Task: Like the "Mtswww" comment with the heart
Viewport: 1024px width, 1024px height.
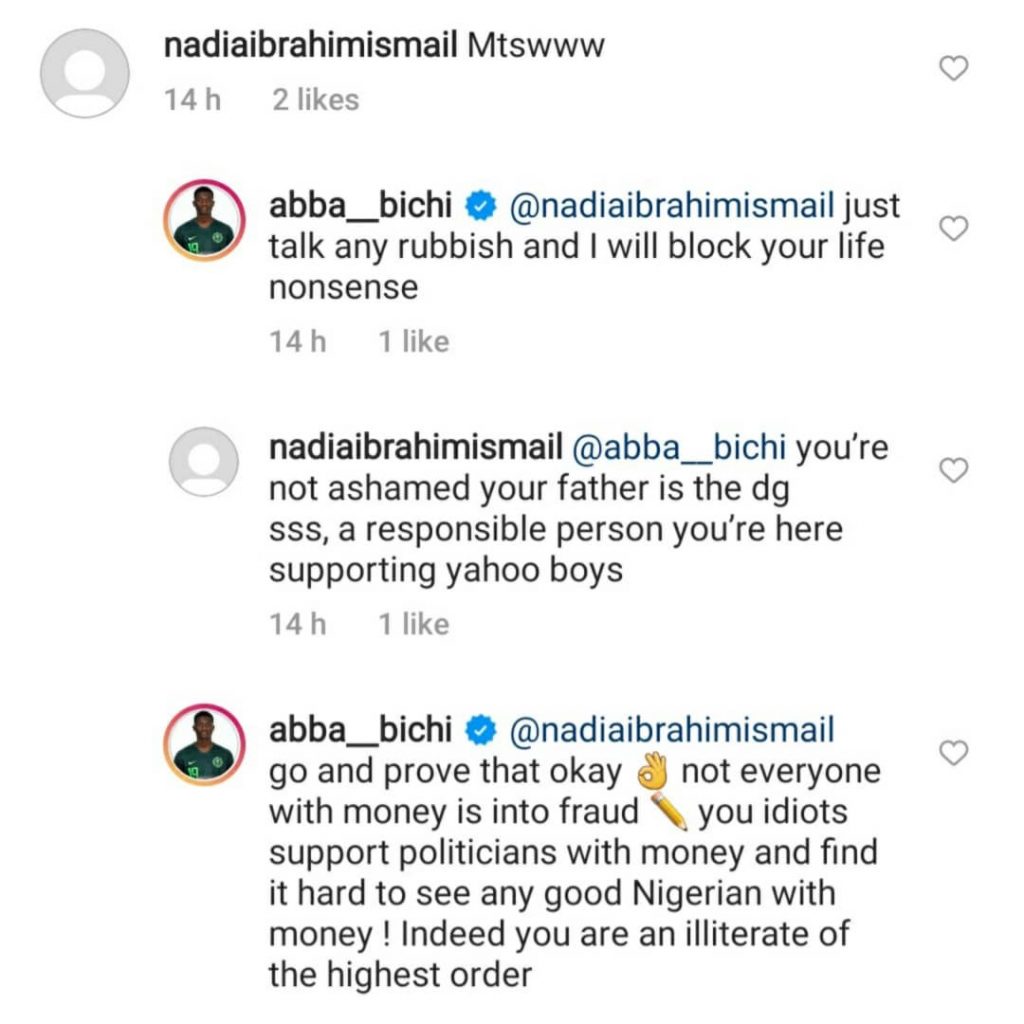Action: 956,68
